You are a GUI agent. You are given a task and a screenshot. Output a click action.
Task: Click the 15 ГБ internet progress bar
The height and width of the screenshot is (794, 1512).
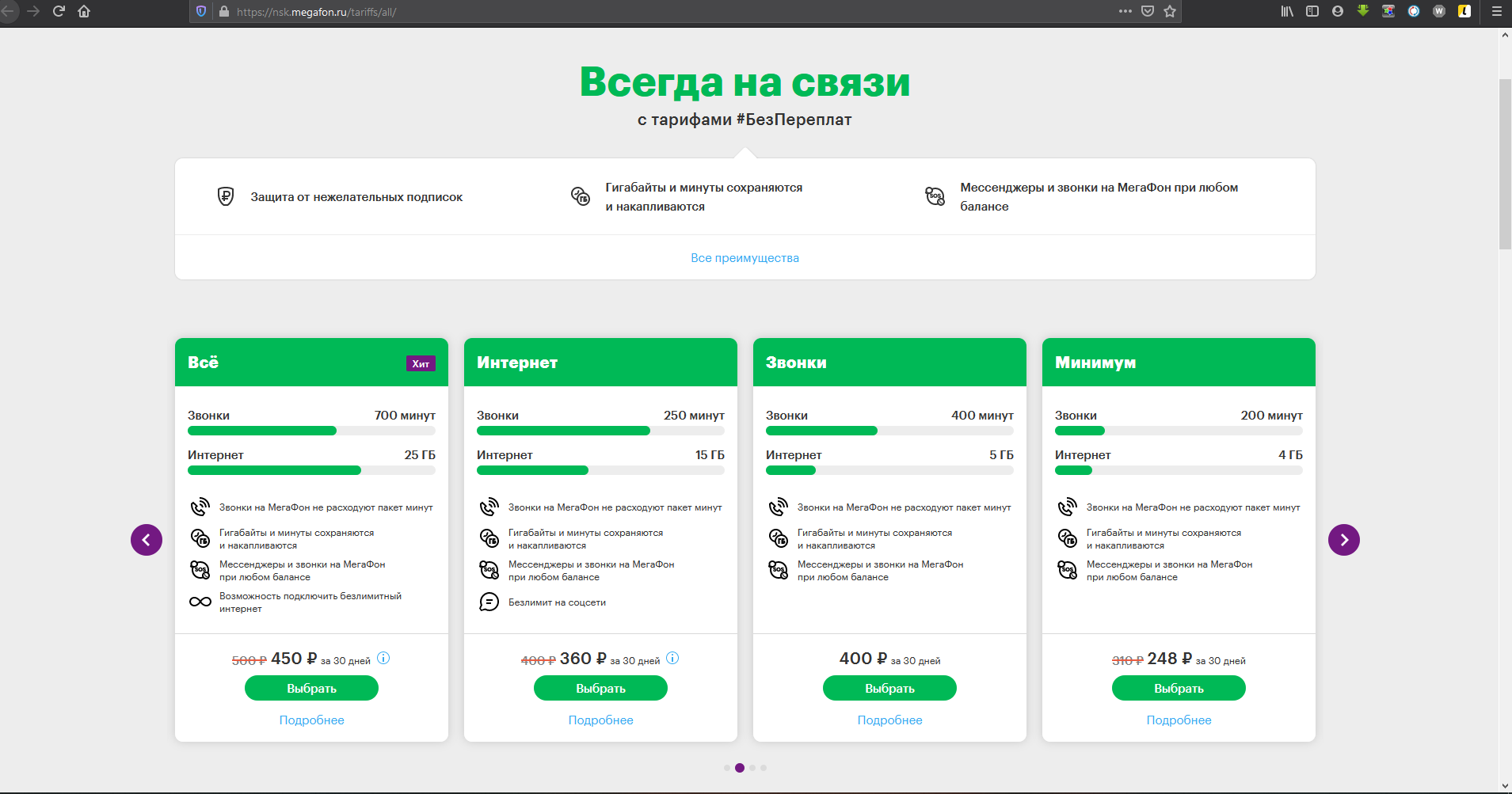click(x=600, y=470)
